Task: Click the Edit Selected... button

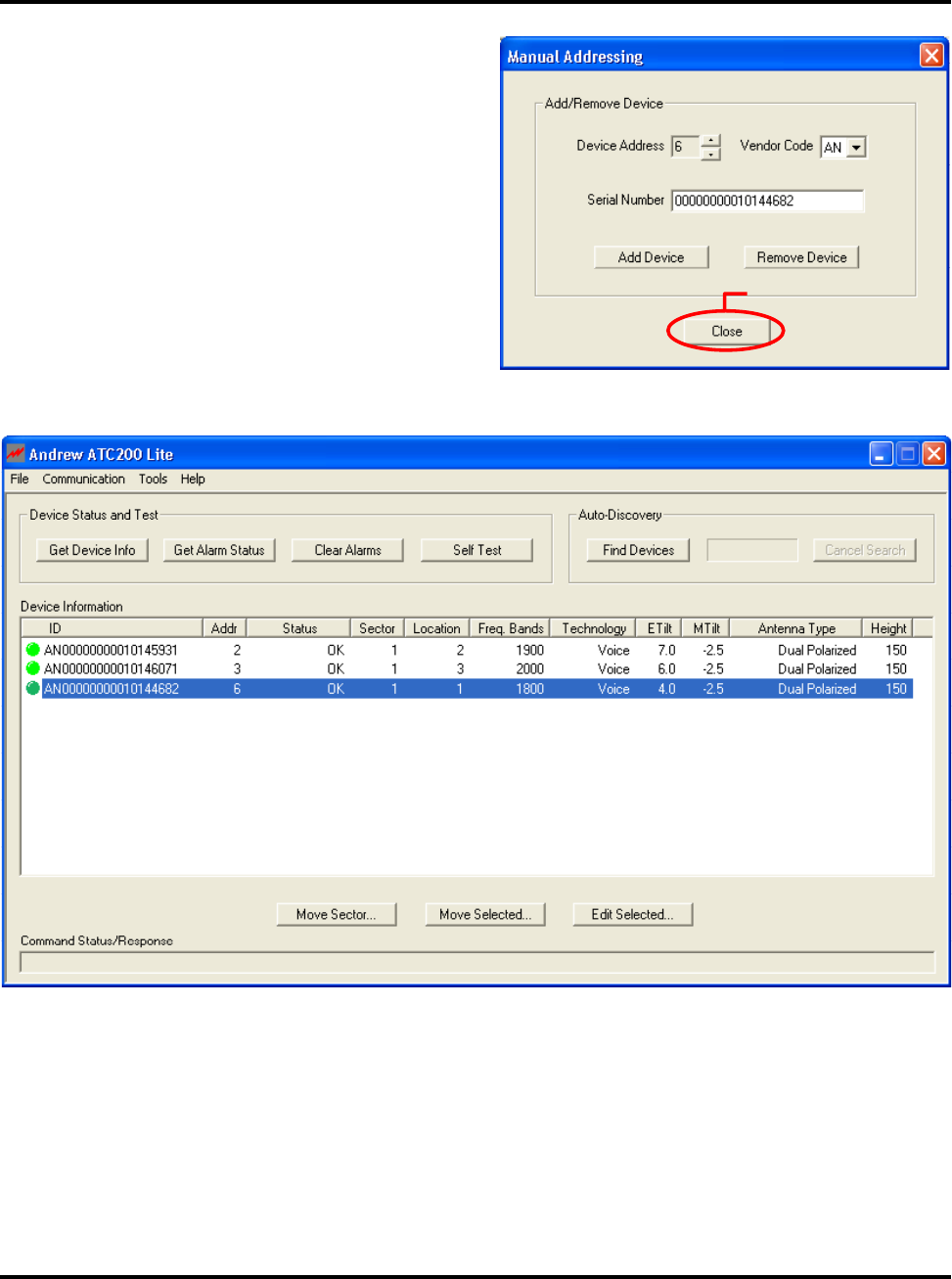Action: pyautogui.click(x=632, y=914)
